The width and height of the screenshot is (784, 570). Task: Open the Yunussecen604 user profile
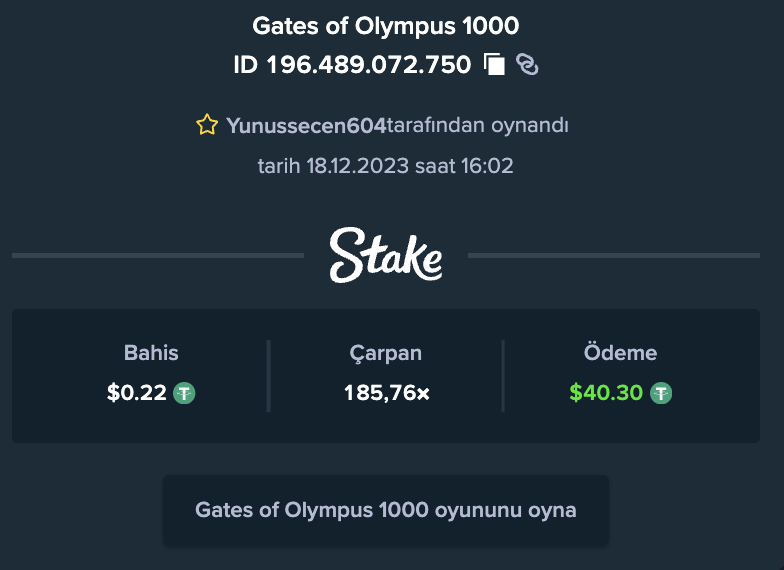coord(306,126)
